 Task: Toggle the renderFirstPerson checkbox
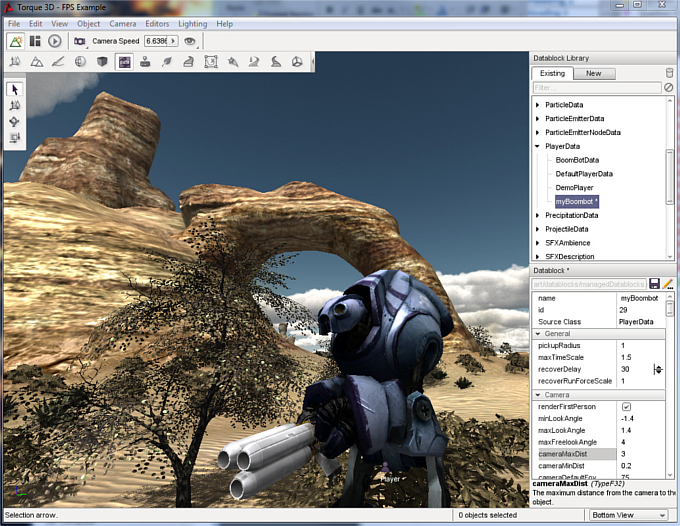626,406
